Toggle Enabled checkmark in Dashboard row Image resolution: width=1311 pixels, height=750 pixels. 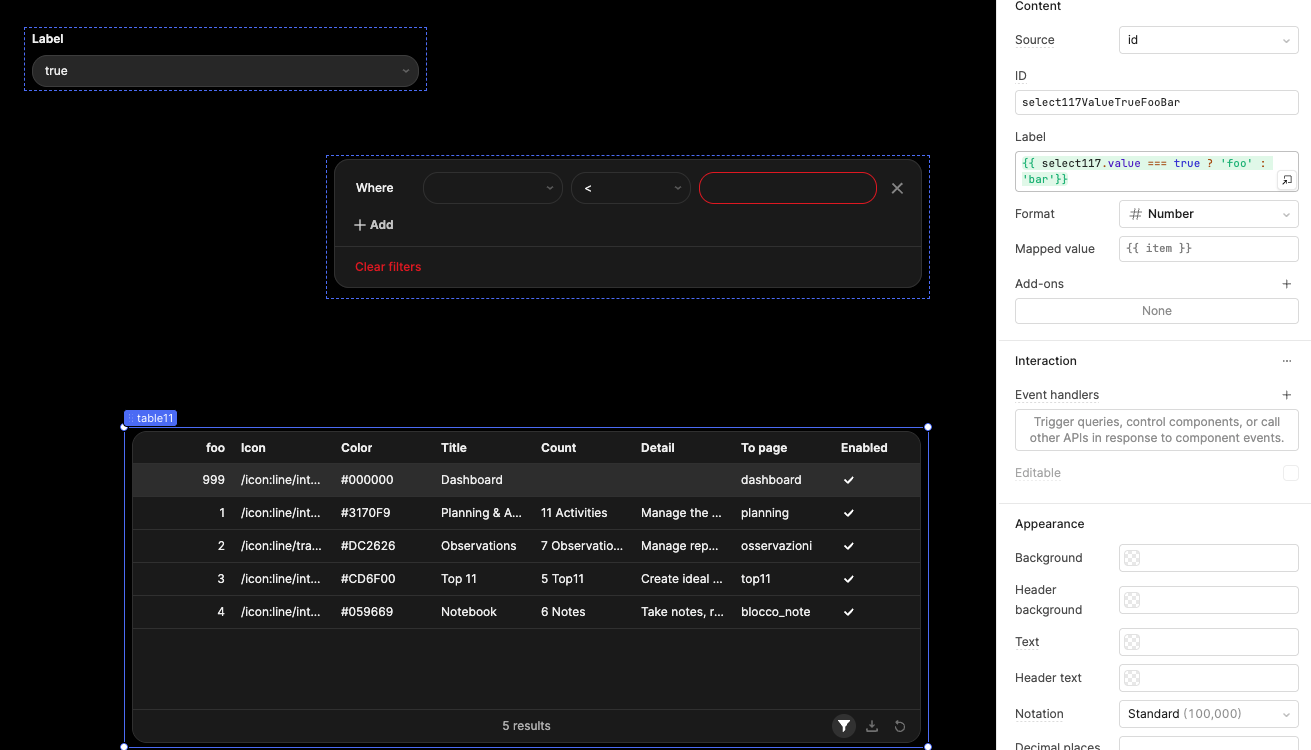pyautogui.click(x=849, y=480)
